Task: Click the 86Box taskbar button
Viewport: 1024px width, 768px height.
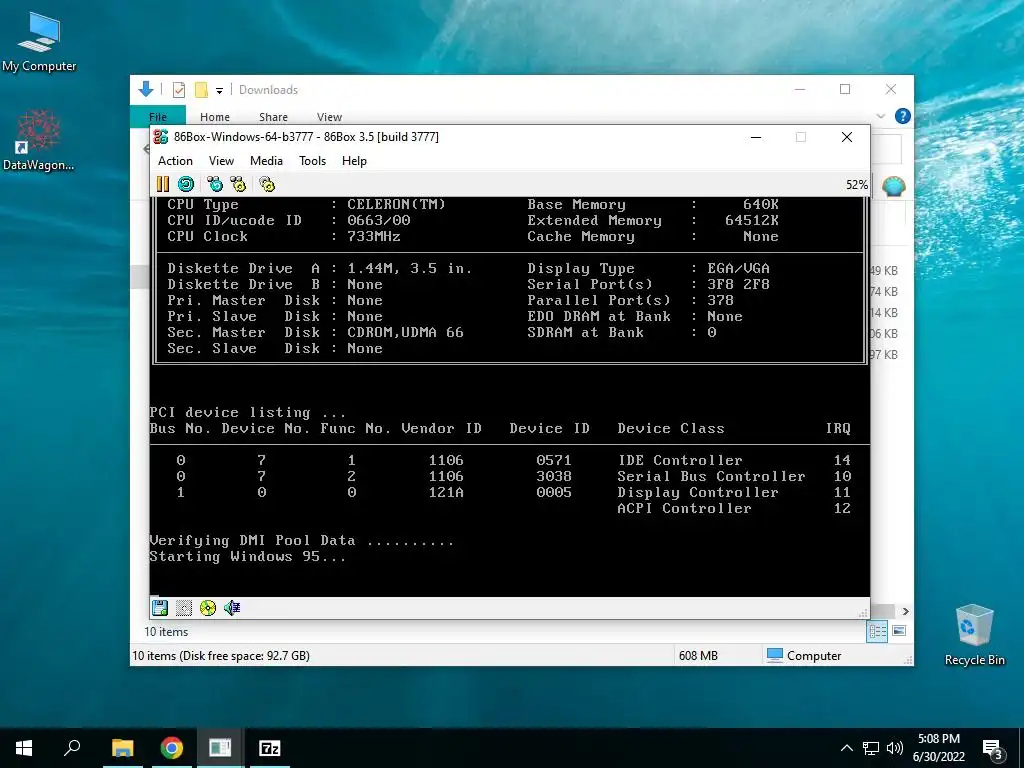Action: (220, 748)
